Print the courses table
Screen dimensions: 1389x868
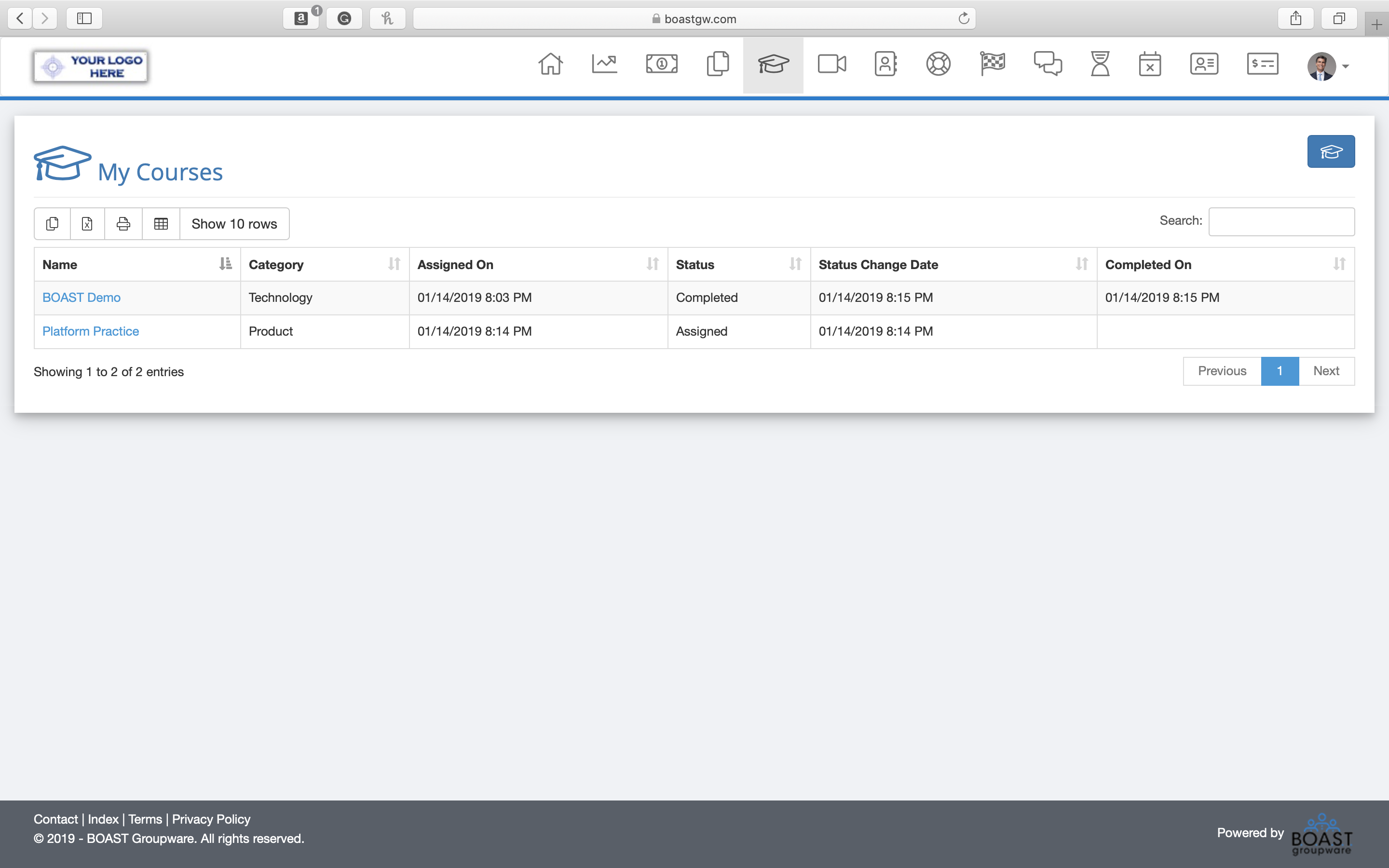pyautogui.click(x=123, y=224)
